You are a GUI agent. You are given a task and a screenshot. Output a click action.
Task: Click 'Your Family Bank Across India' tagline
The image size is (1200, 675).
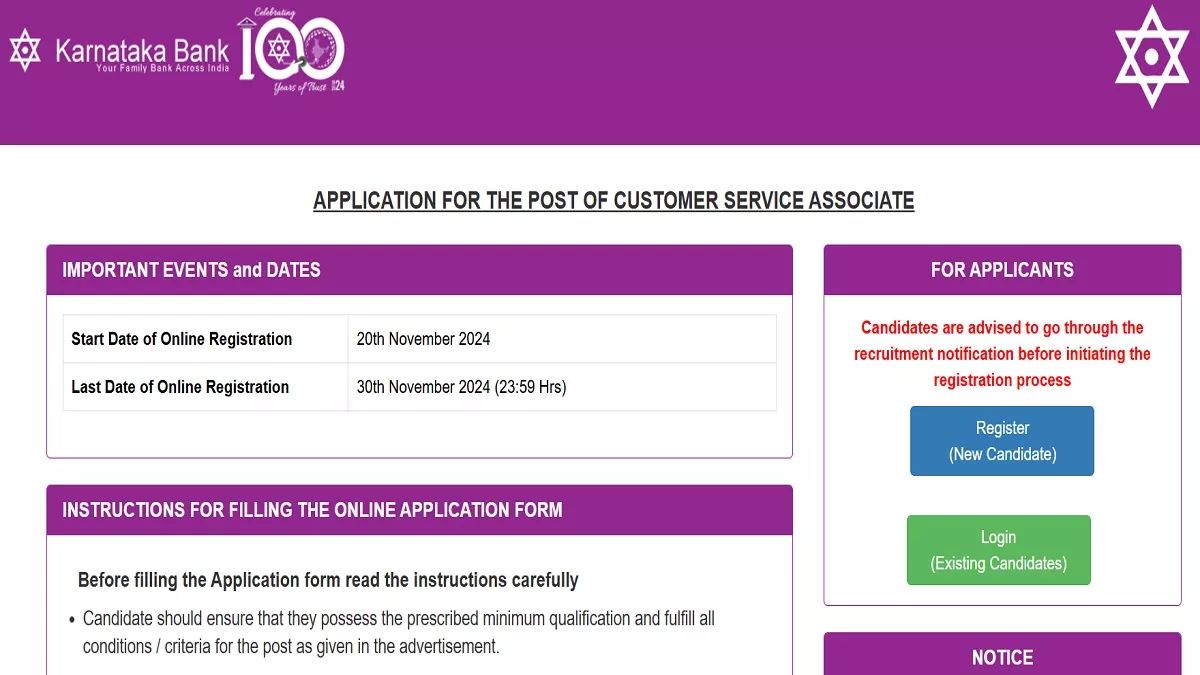pos(162,68)
